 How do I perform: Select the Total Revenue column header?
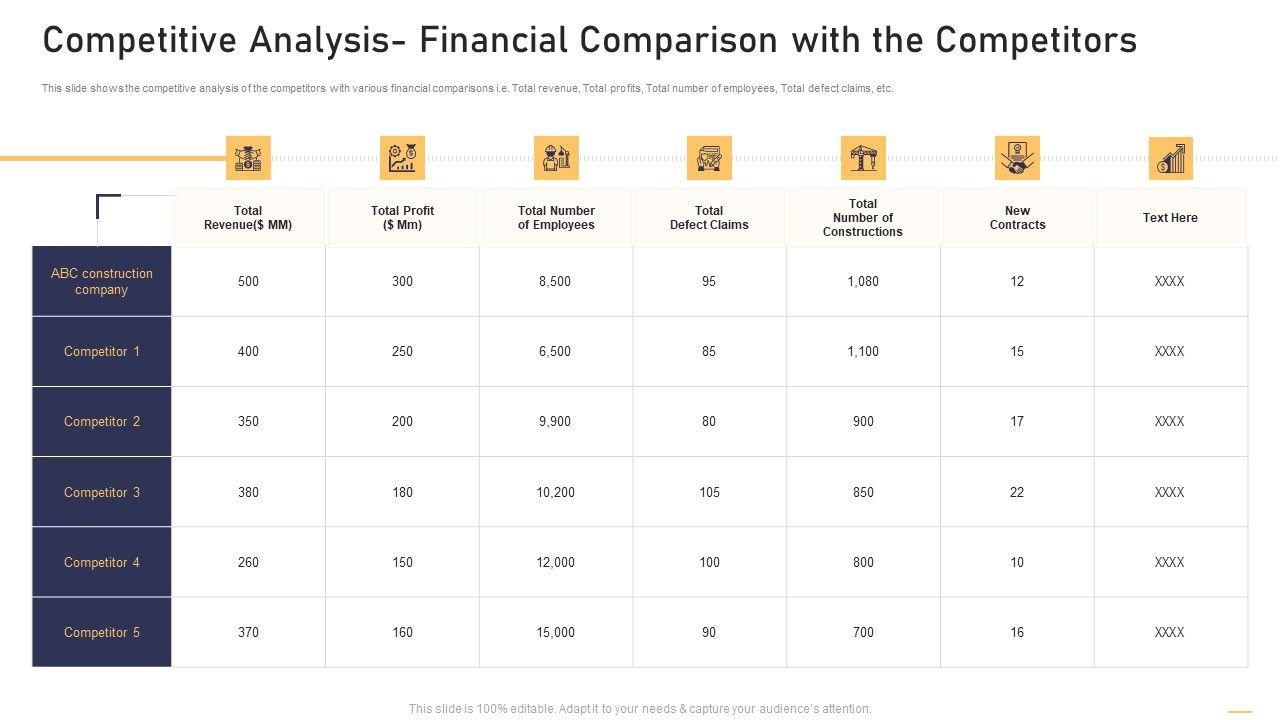(248, 218)
